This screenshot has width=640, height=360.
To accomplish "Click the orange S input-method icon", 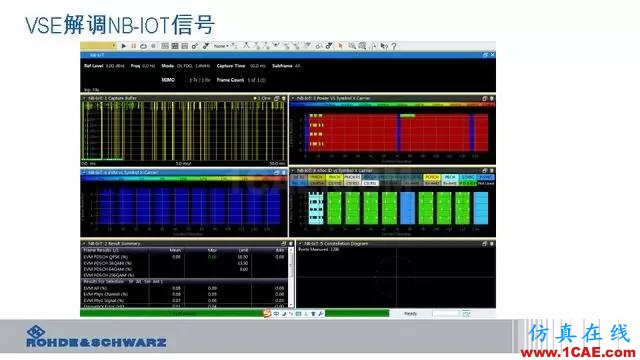I will click(x=267, y=313).
